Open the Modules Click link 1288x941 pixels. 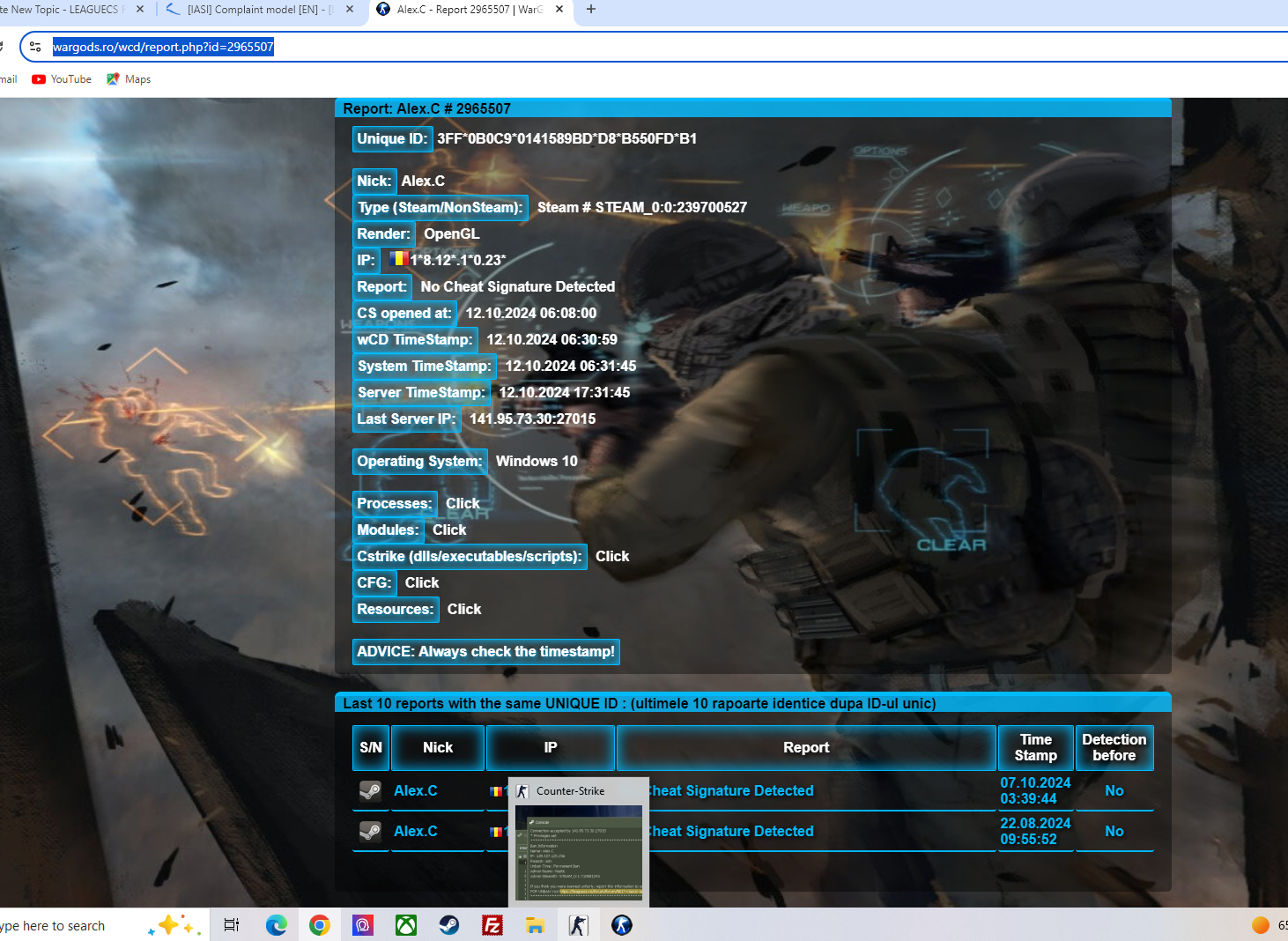(x=449, y=530)
